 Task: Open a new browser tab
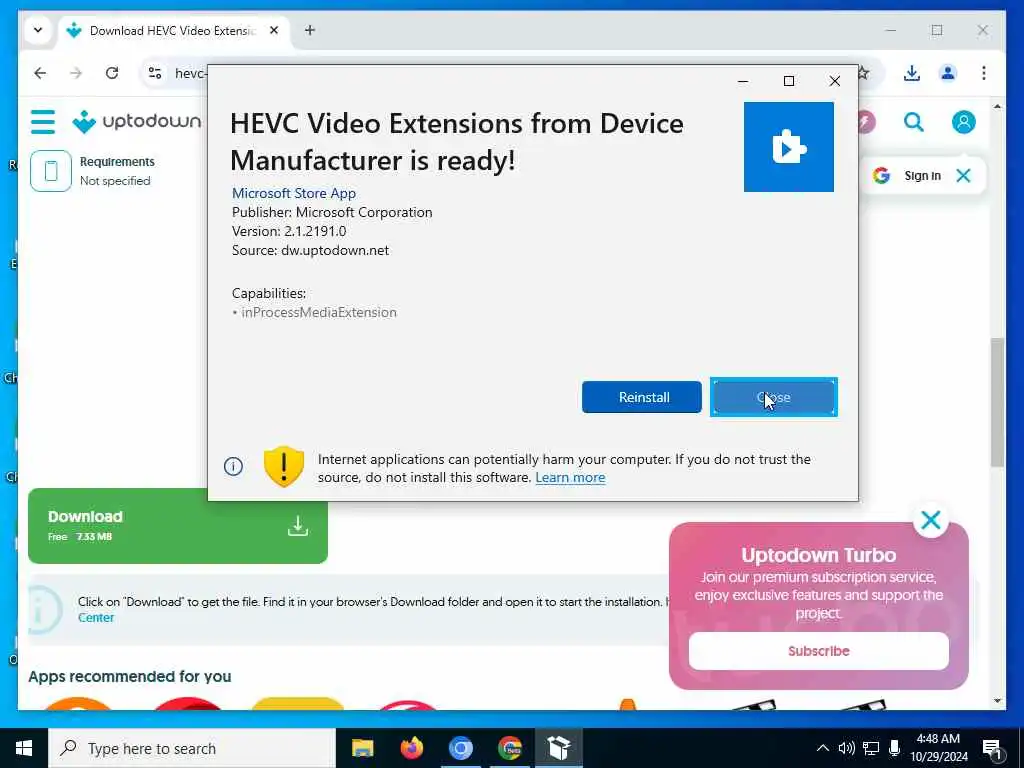click(x=310, y=30)
